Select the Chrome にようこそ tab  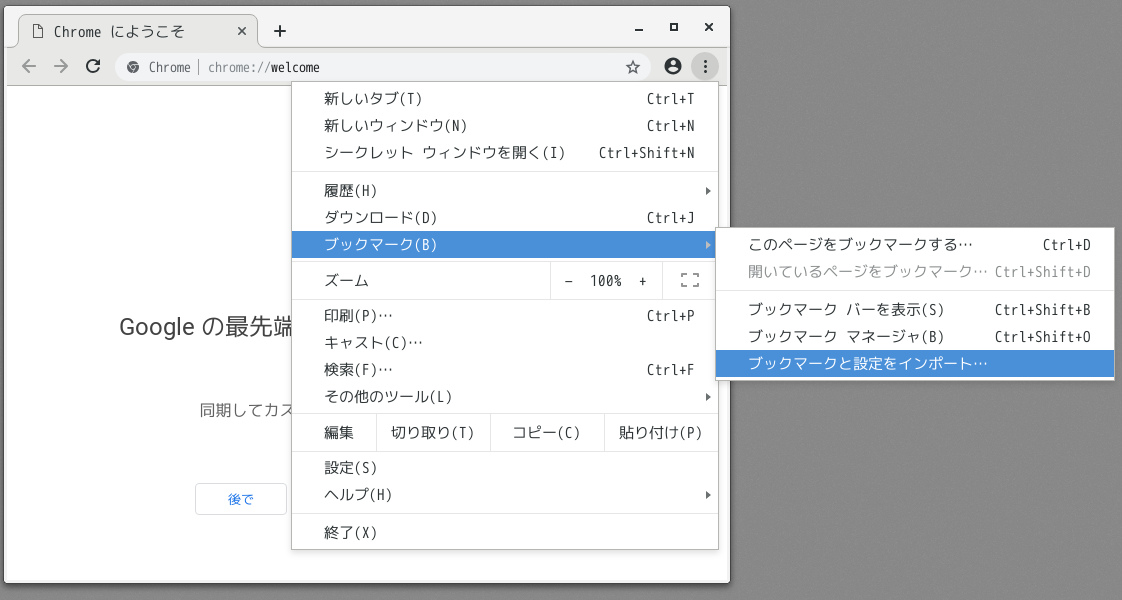tap(137, 31)
